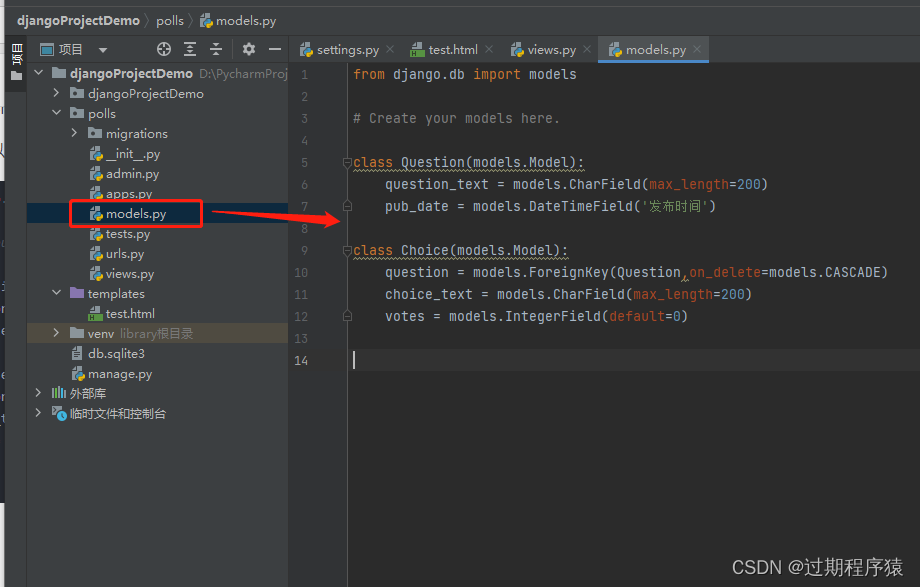The image size is (920, 587).
Task: Click the external libraries bar-chart icon
Action: [59, 393]
